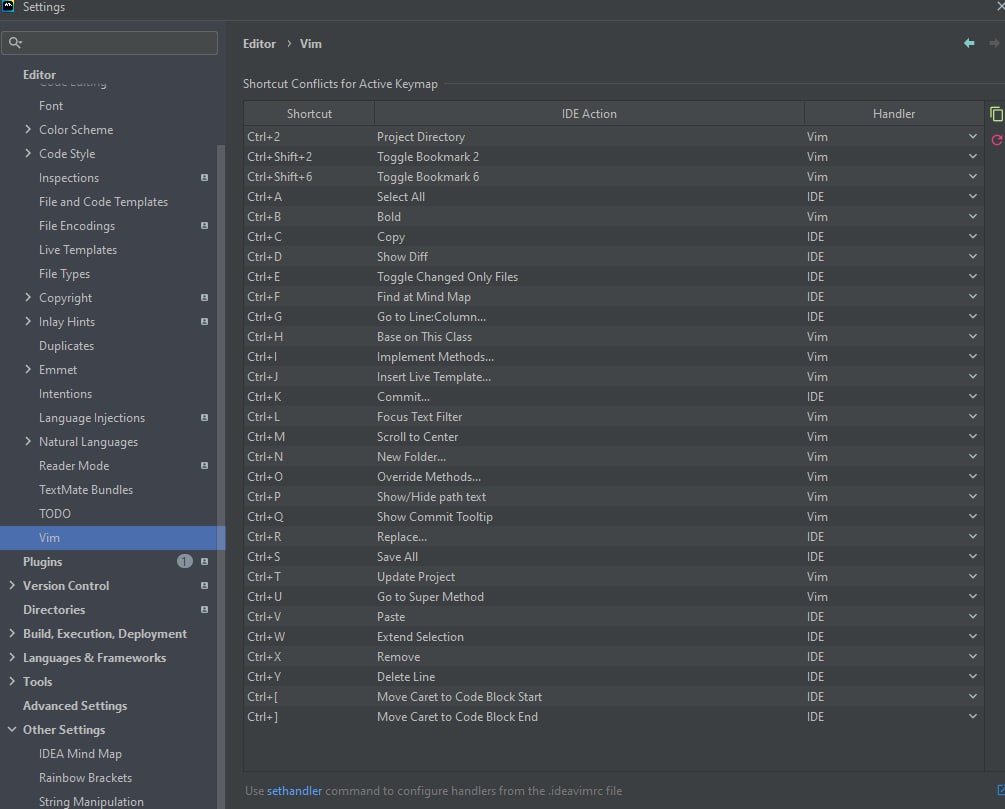Click the search magnifier icon in the settings search box
Screen dimensions: 1005x809
16,43
